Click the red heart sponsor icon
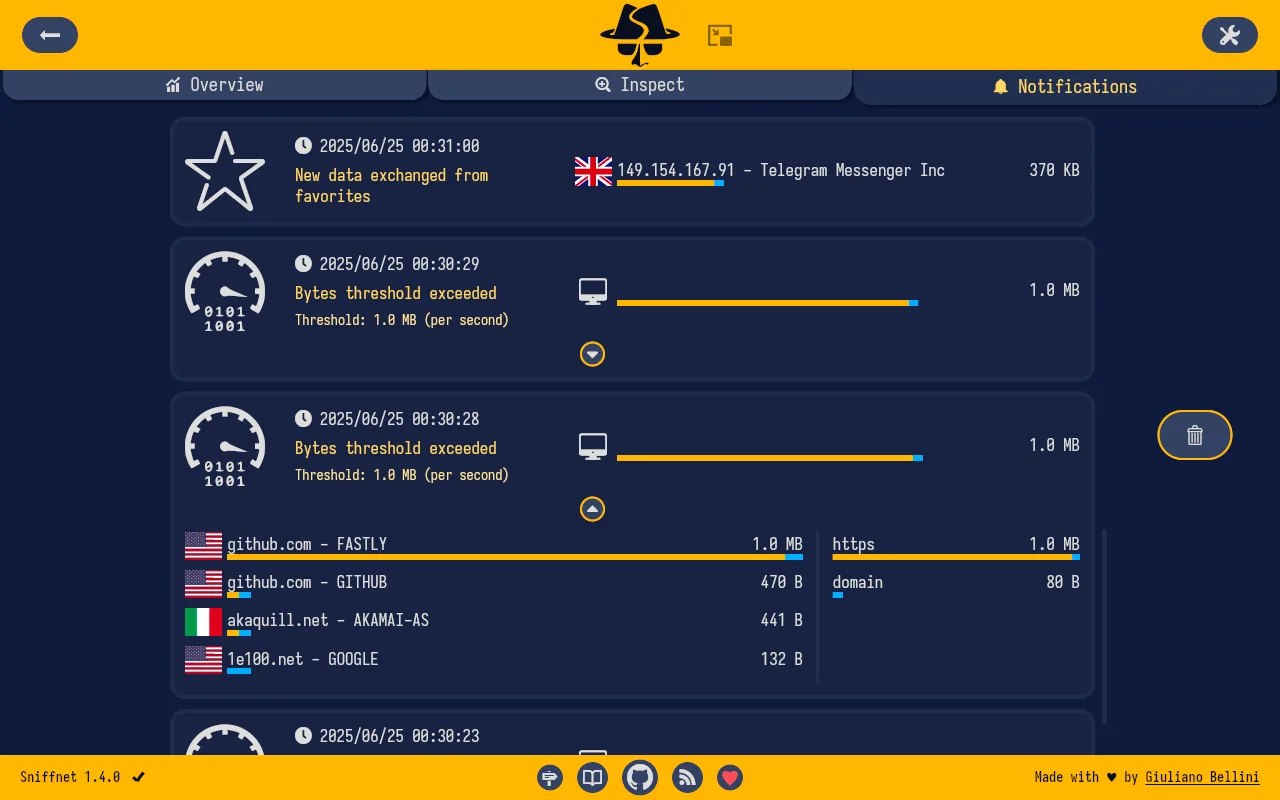The image size is (1280, 800). click(x=730, y=777)
